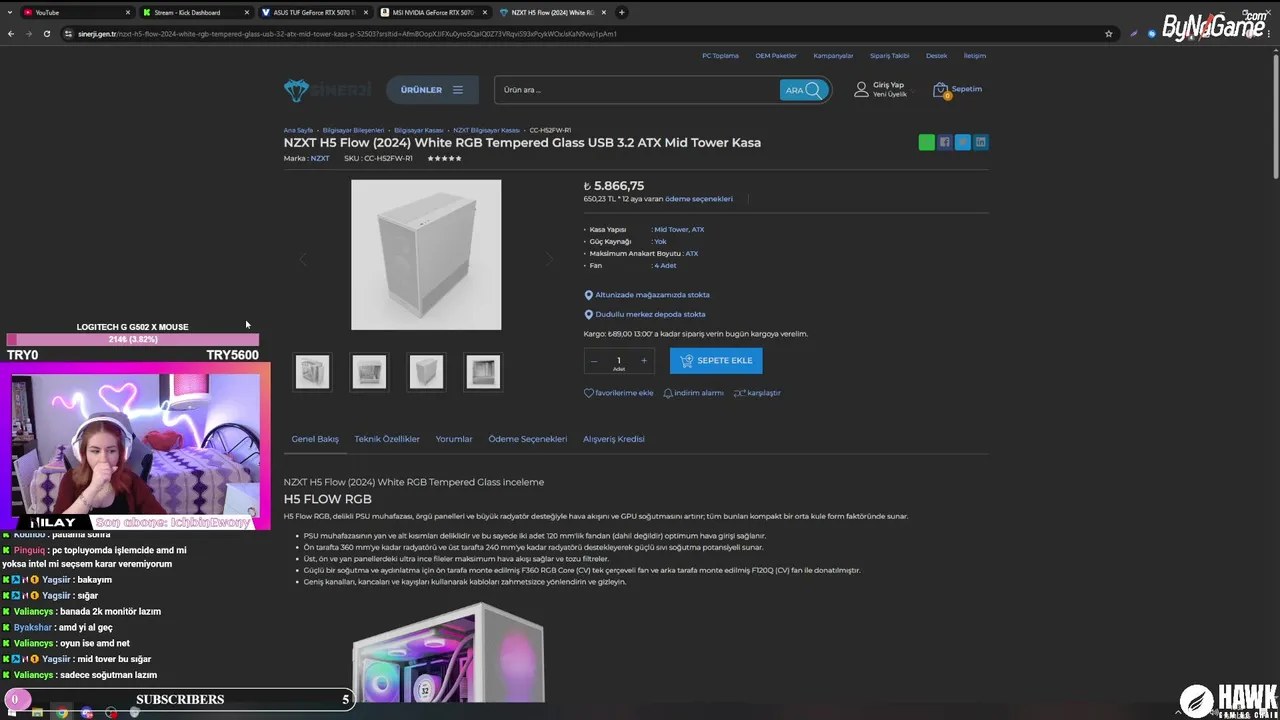This screenshot has width=1280, height=720.
Task: Share product on LinkedIn
Action: (981, 142)
